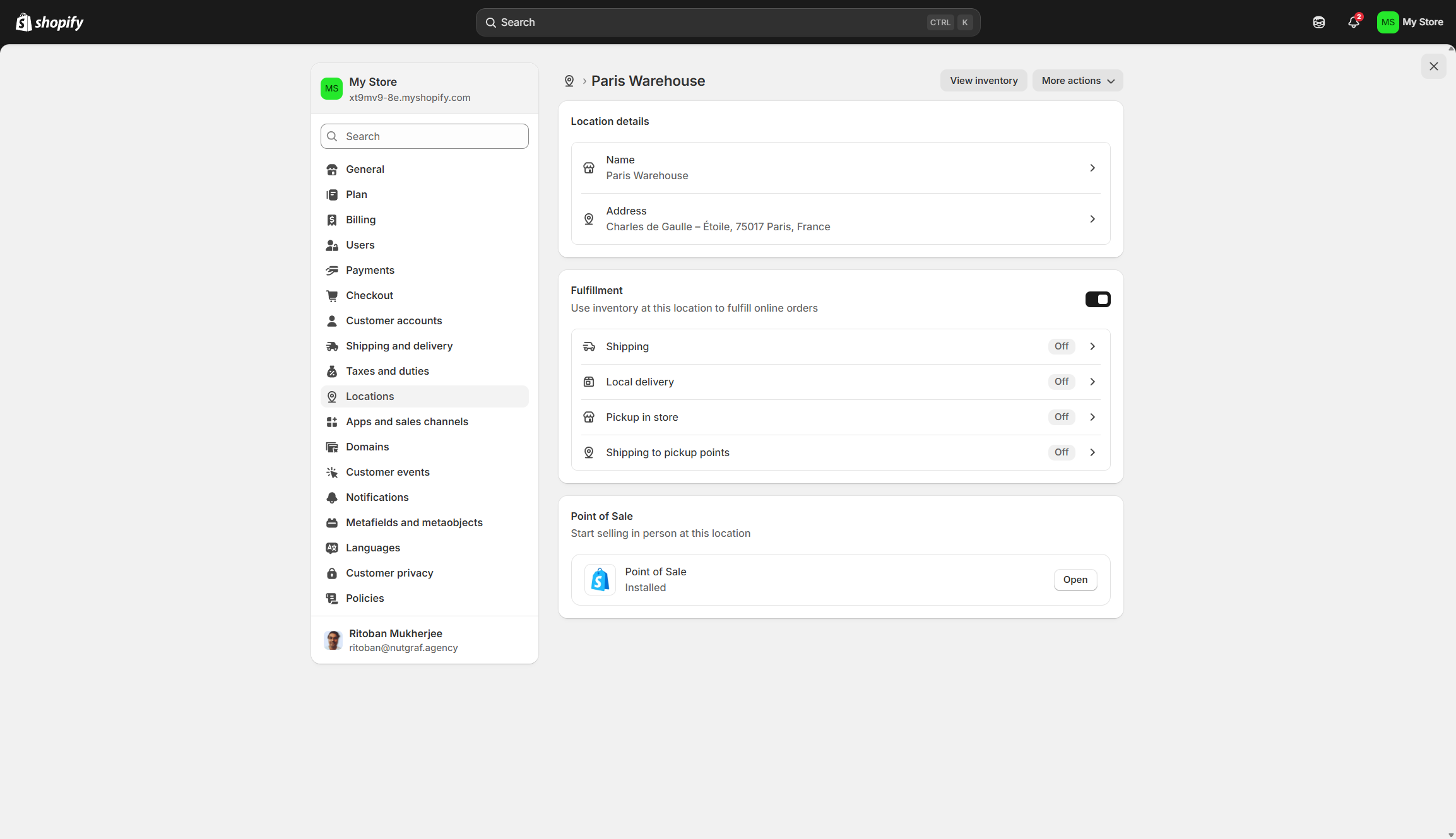This screenshot has height=839, width=1456.
Task: Click the View inventory button
Action: click(983, 80)
